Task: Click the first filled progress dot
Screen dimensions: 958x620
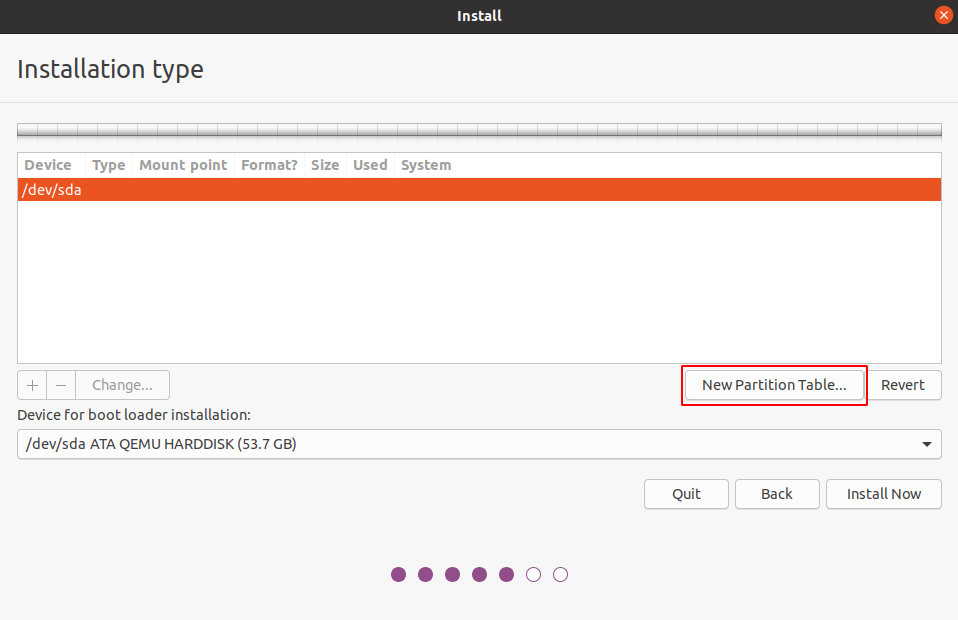Action: (399, 574)
